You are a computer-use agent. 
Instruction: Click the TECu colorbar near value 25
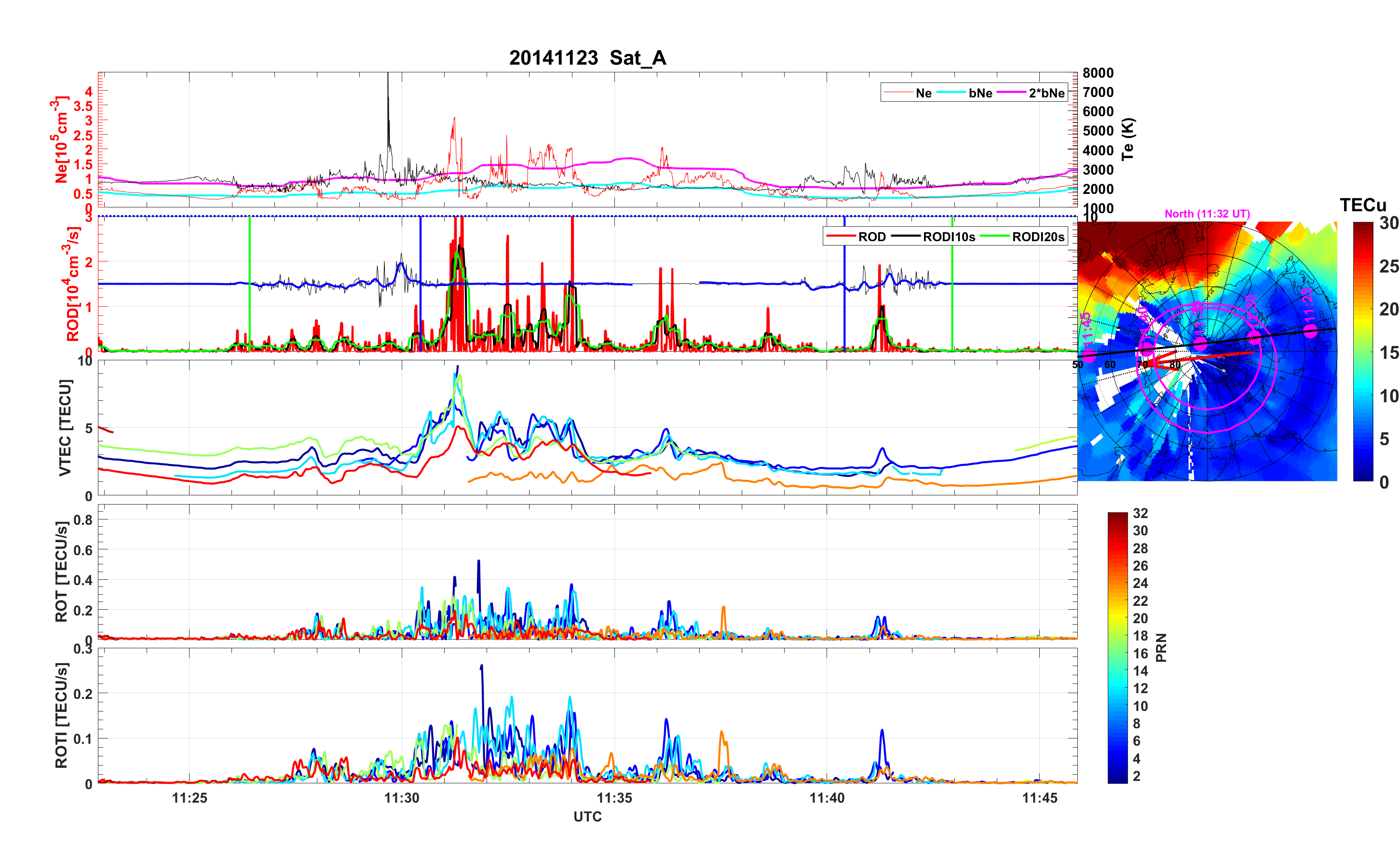[1362, 266]
